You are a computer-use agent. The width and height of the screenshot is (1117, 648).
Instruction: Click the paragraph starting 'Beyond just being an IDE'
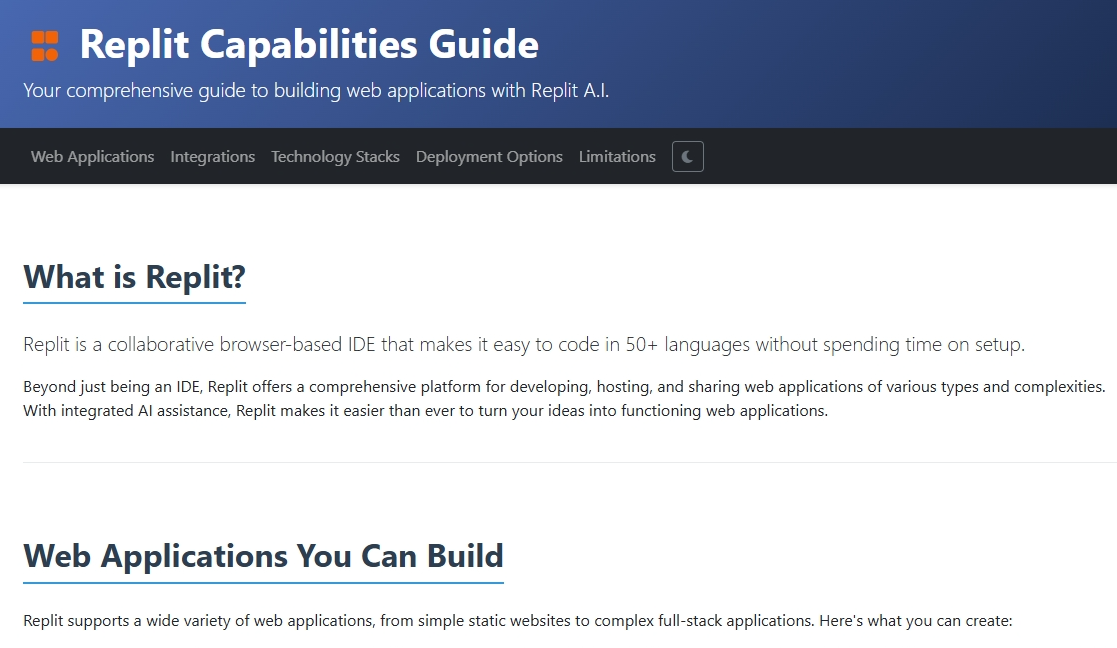pos(564,399)
